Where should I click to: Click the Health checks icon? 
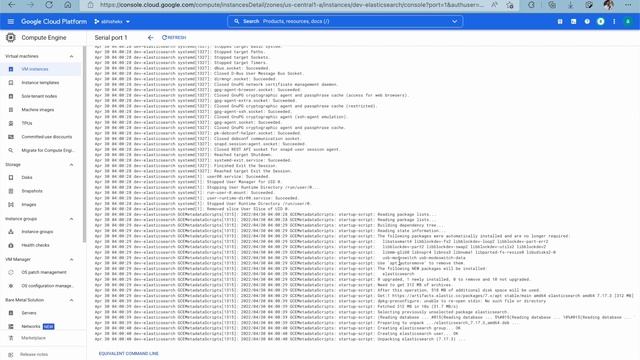(11, 245)
